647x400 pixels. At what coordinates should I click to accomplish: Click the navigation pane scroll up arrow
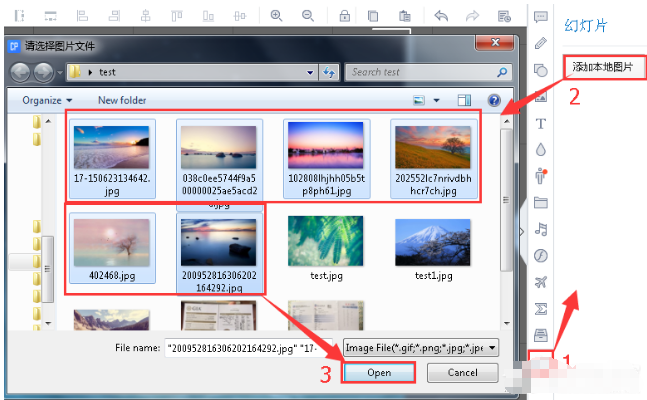coord(48,121)
